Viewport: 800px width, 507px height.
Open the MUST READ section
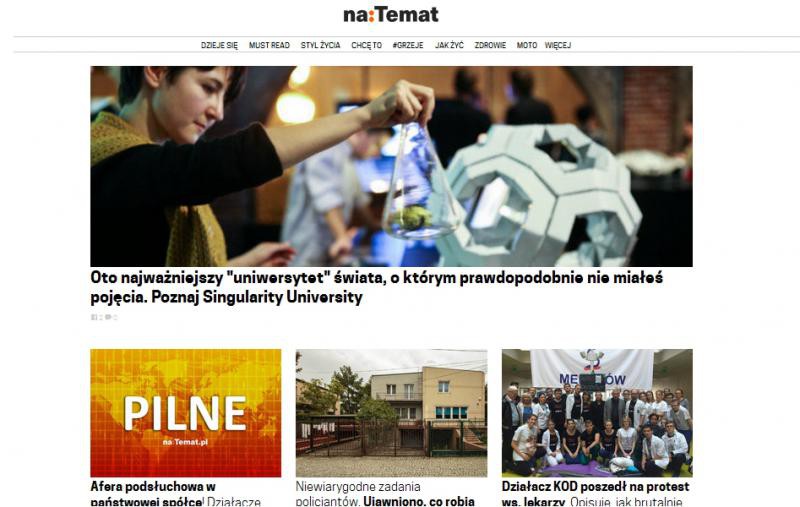point(269,45)
